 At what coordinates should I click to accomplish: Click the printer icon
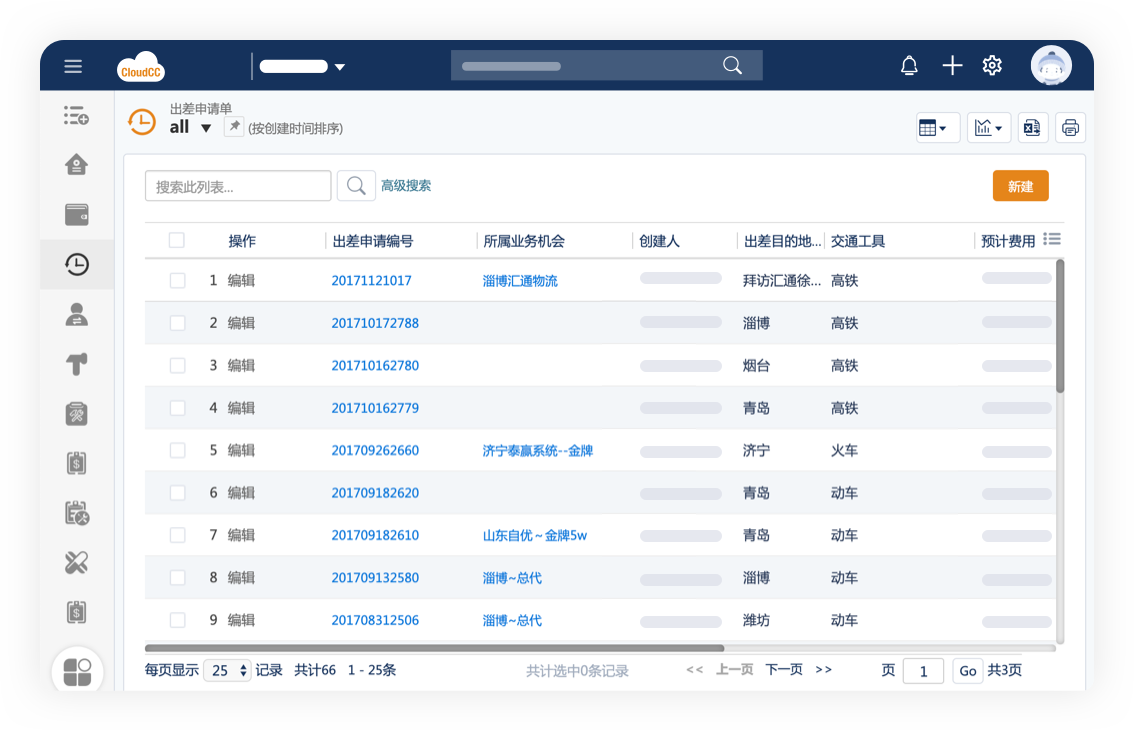[1070, 127]
